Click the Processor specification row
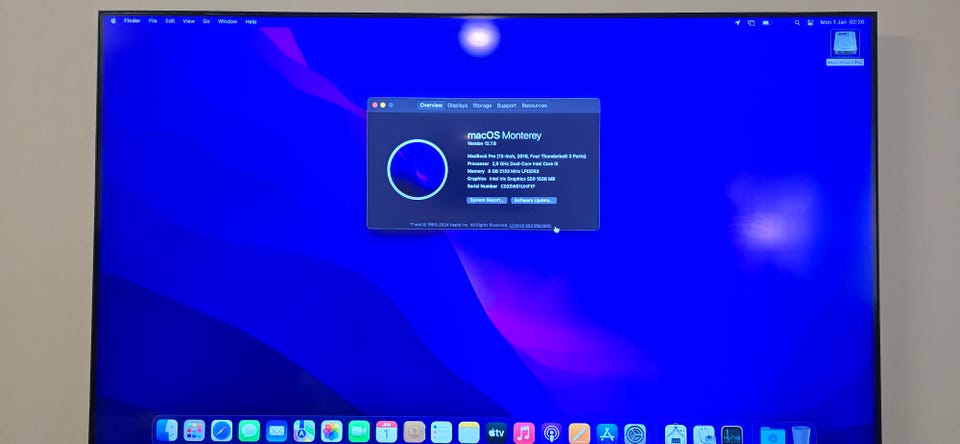Screen dimensions: 960x444 [x=512, y=164]
